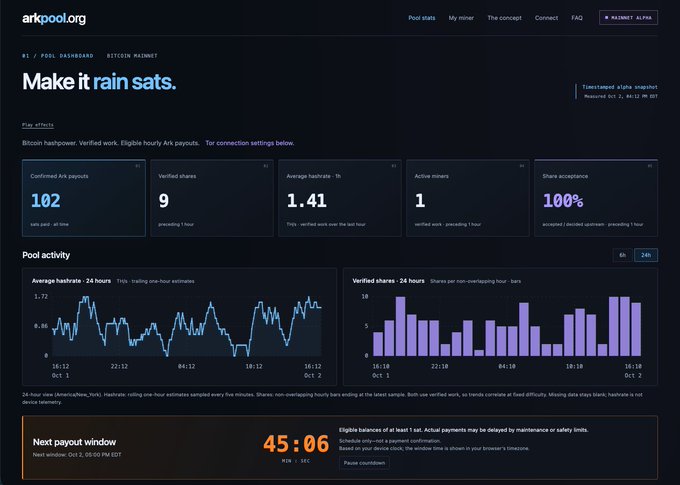Screen dimensions: 680x485
Task: Click the BITCOIN MAINNET label
Action: [x=132, y=56]
